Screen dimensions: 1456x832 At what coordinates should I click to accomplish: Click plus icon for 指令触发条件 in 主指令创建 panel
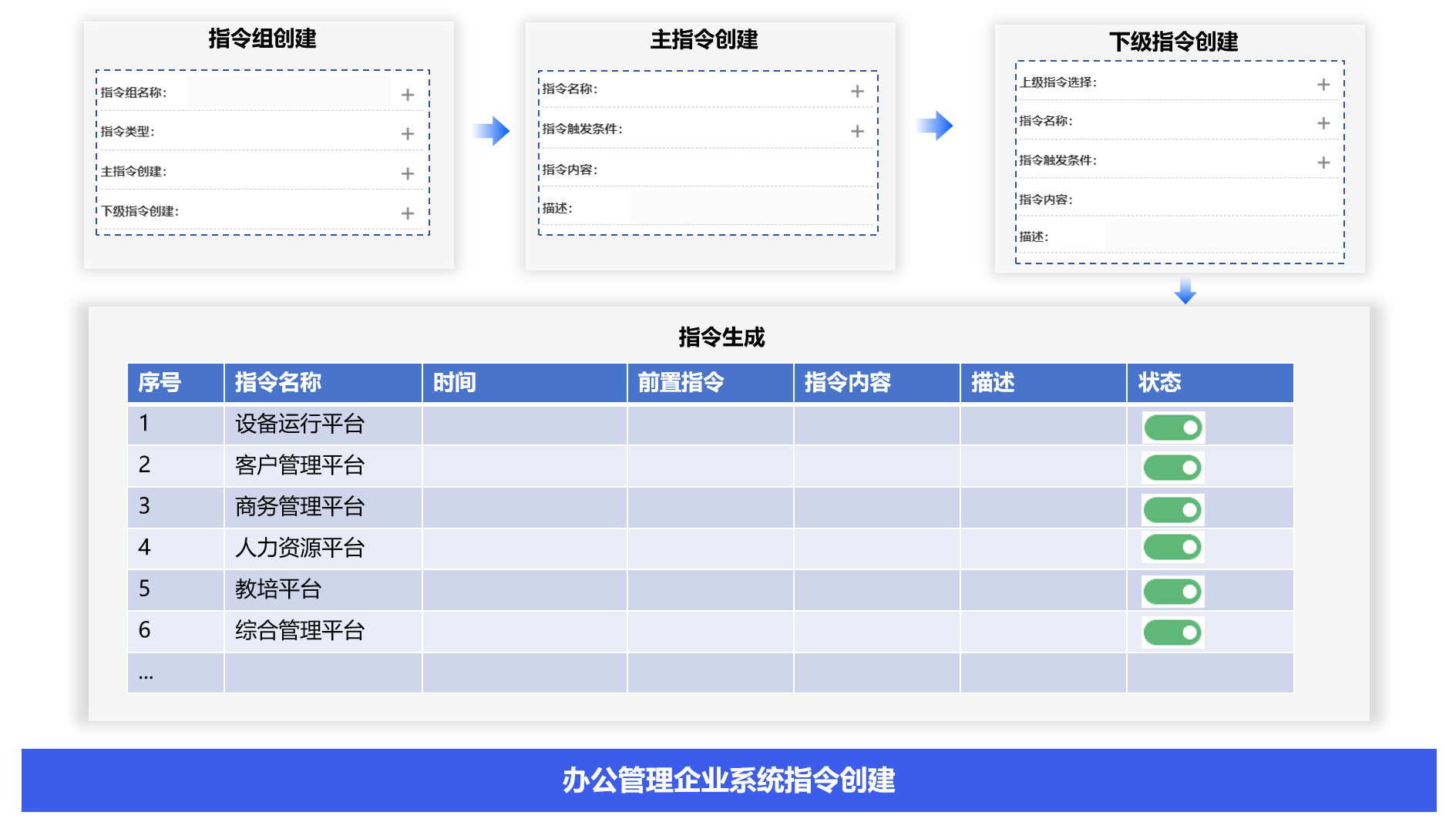coord(857,132)
